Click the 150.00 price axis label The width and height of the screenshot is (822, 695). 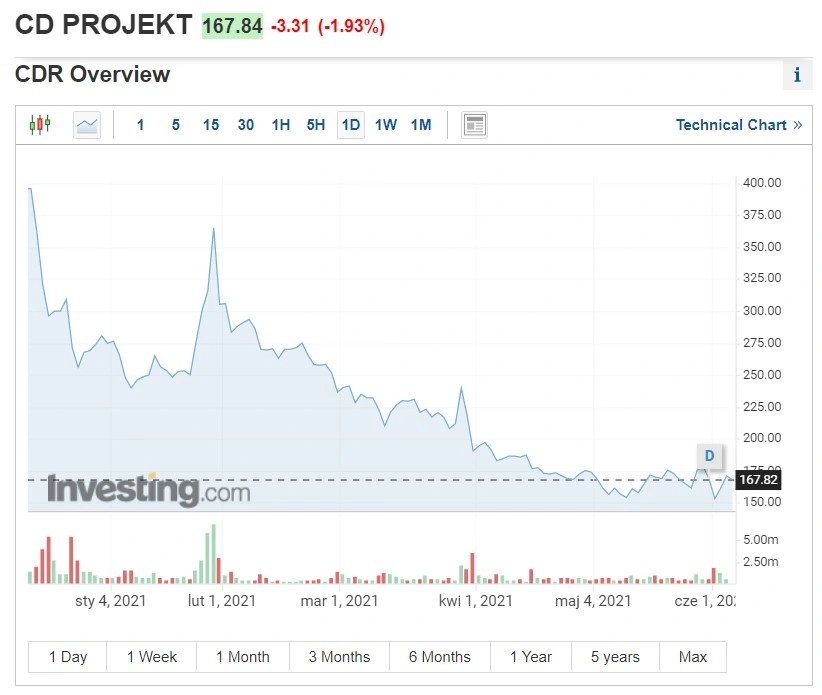pyautogui.click(x=762, y=502)
